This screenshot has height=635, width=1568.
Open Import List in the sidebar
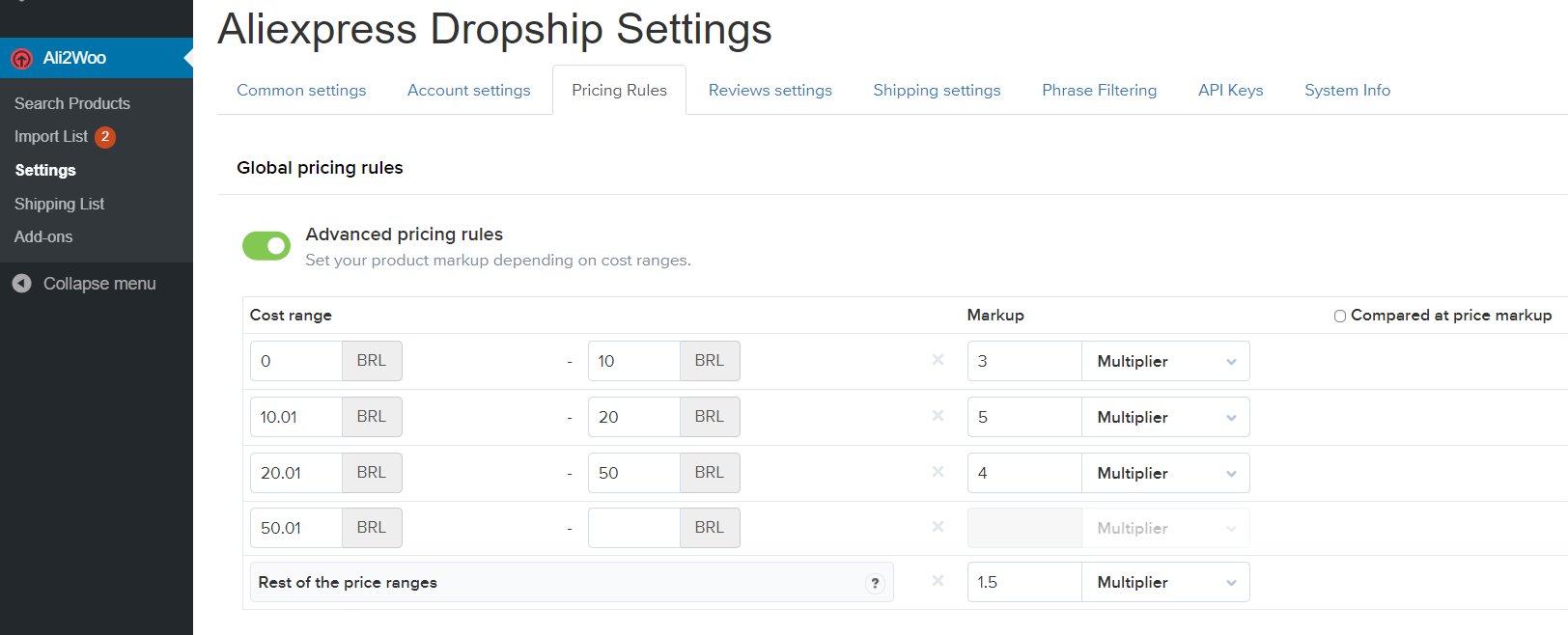51,137
